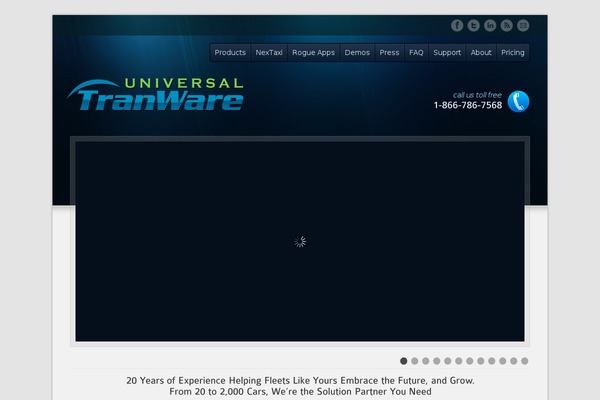The width and height of the screenshot is (600, 400).
Task: Open the Products menu item
Action: [x=230, y=52]
